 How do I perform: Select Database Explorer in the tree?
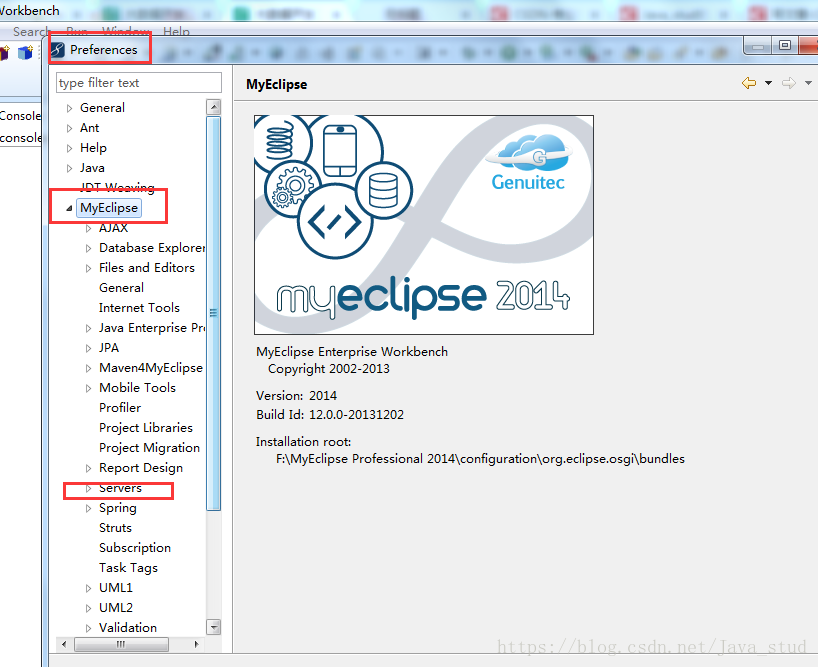point(152,248)
